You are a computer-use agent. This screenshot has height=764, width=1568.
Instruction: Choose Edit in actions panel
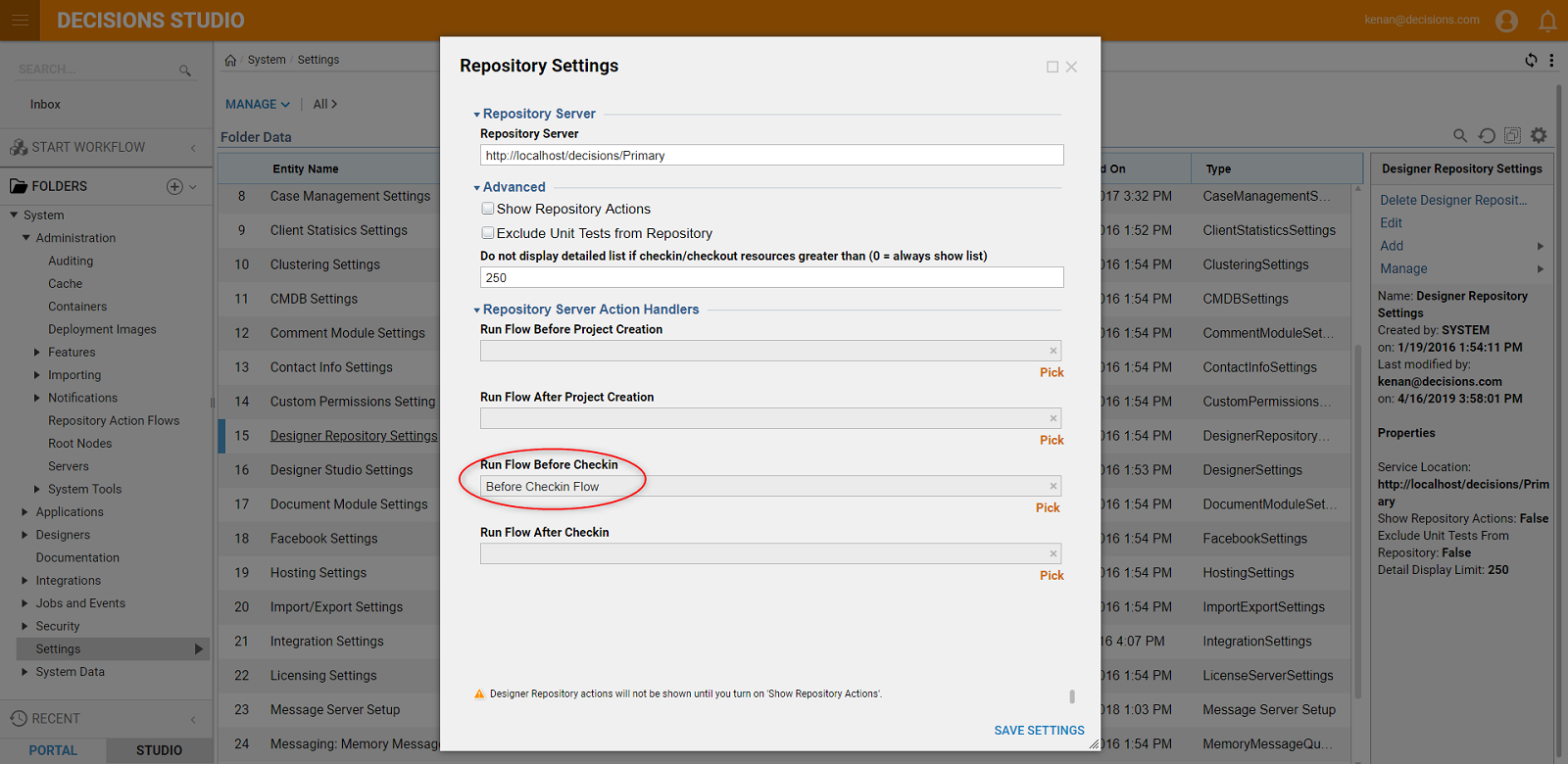pos(1391,222)
